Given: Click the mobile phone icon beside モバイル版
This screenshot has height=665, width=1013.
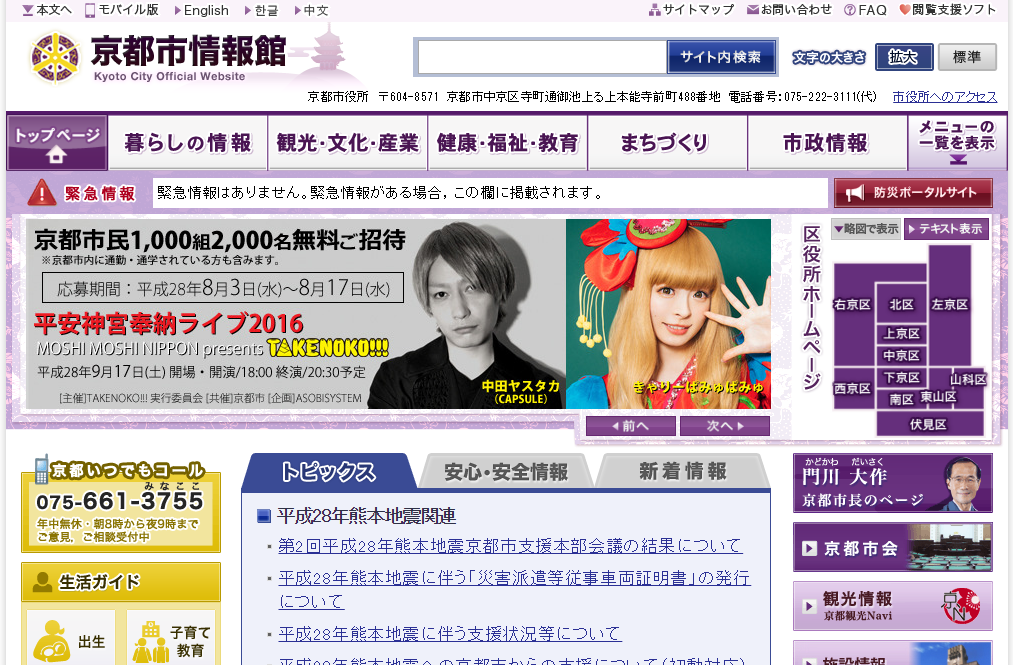Looking at the screenshot, I should point(90,10).
